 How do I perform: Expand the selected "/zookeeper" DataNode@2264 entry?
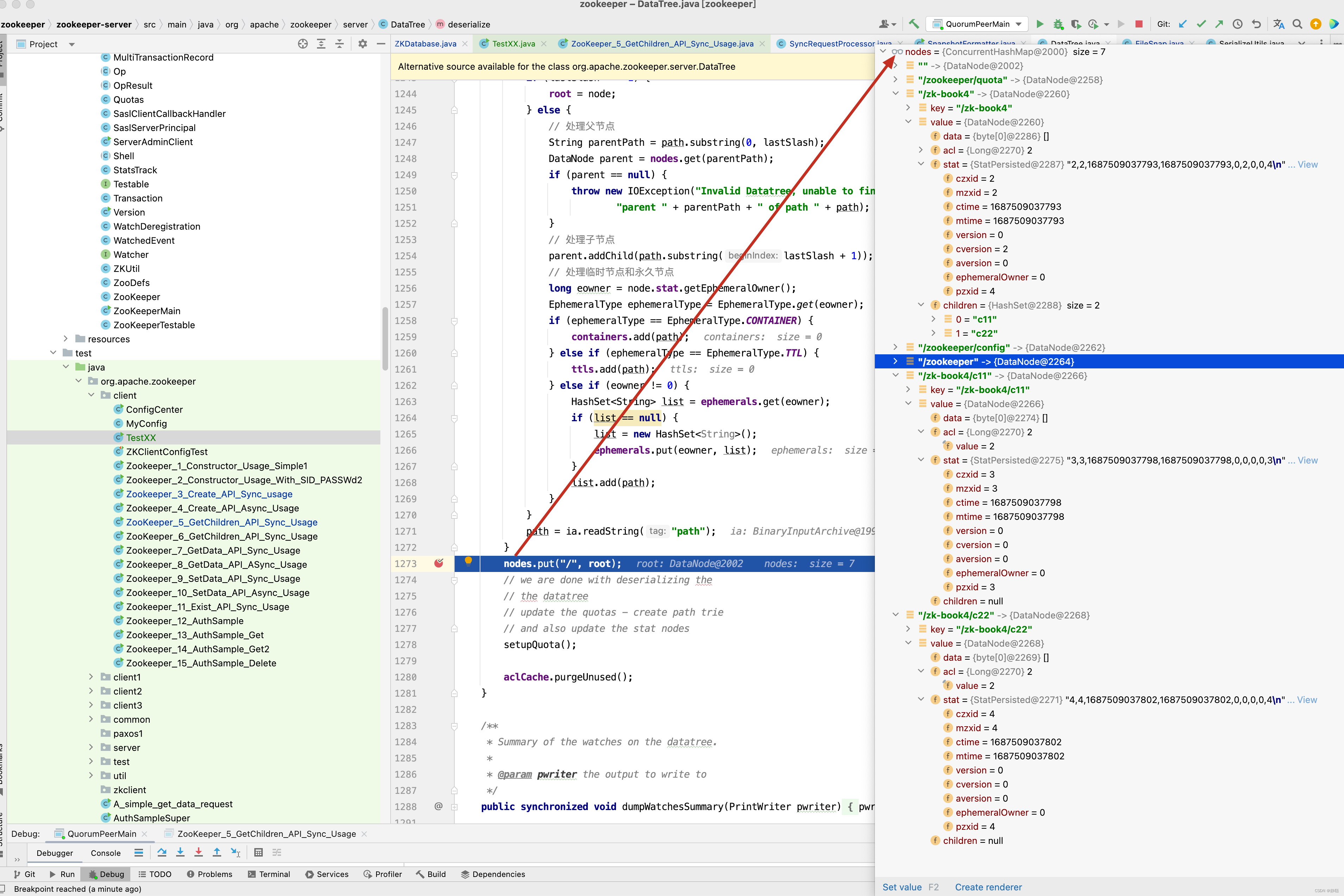pos(895,362)
